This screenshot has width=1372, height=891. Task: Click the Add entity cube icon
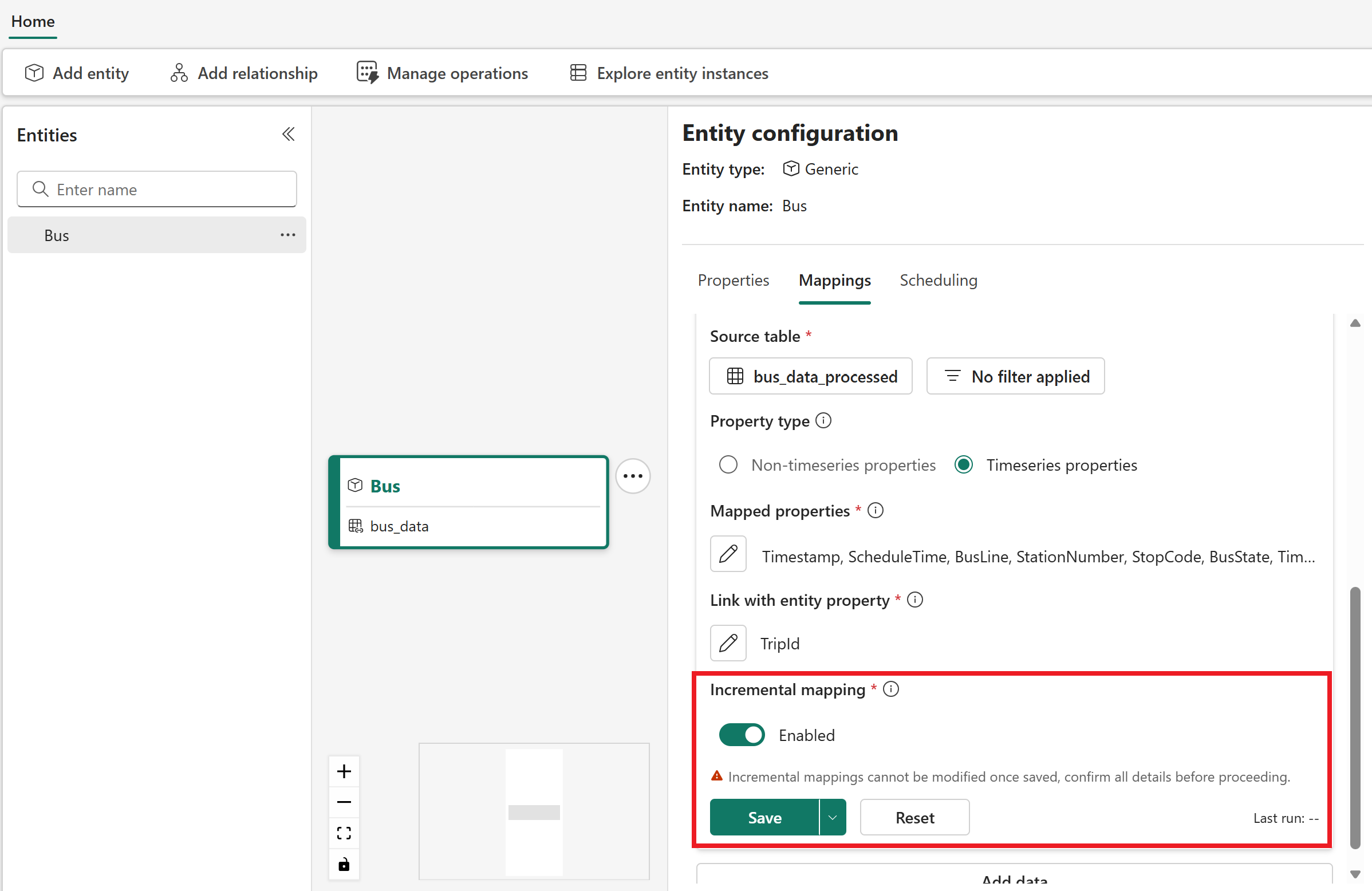(34, 73)
